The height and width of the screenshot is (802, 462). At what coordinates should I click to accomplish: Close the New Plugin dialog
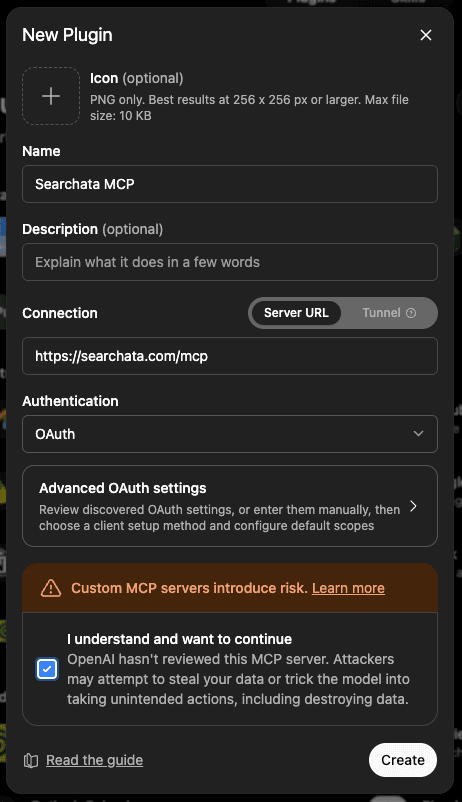click(x=426, y=35)
